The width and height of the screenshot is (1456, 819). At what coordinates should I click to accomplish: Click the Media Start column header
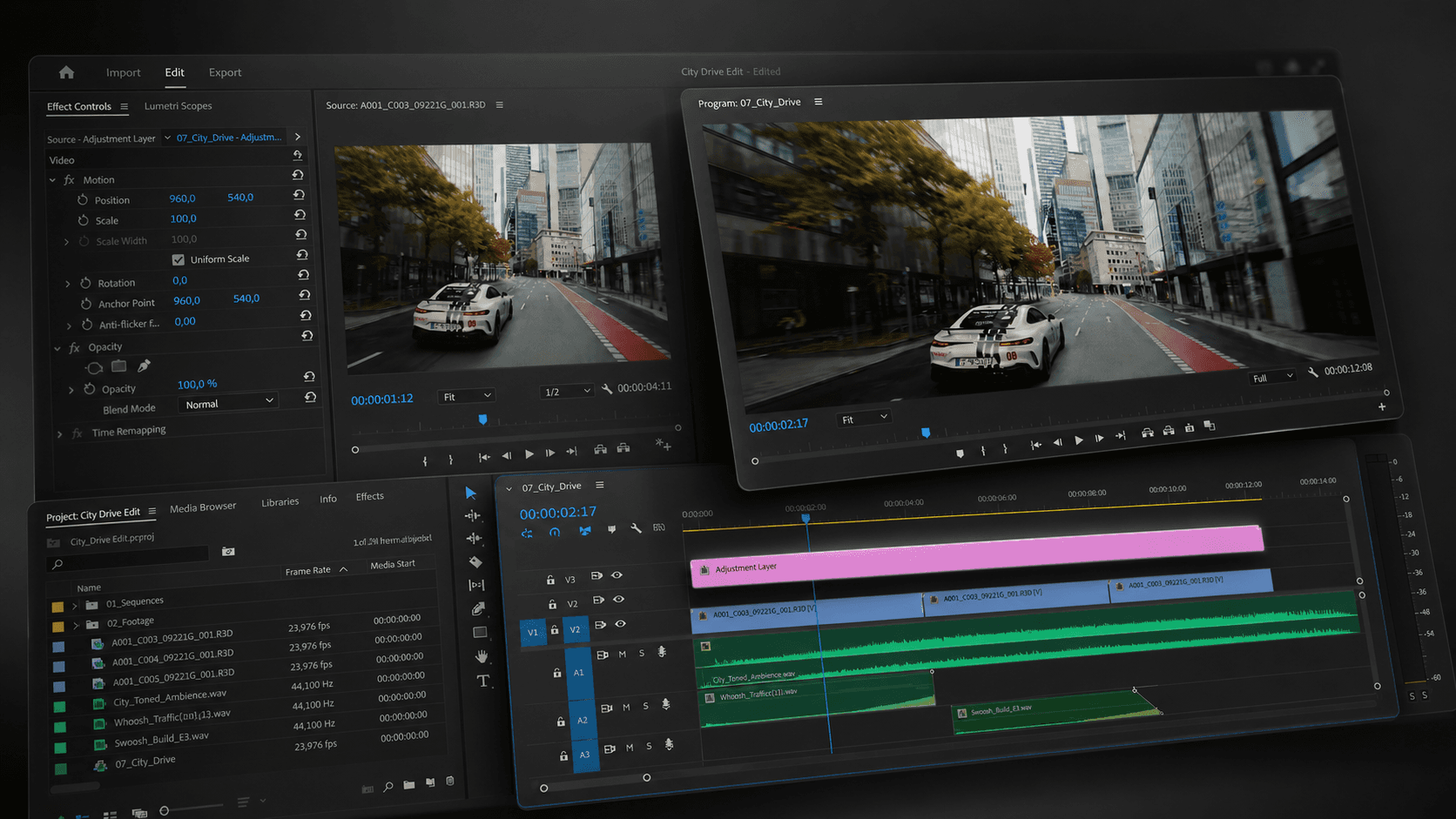click(393, 565)
